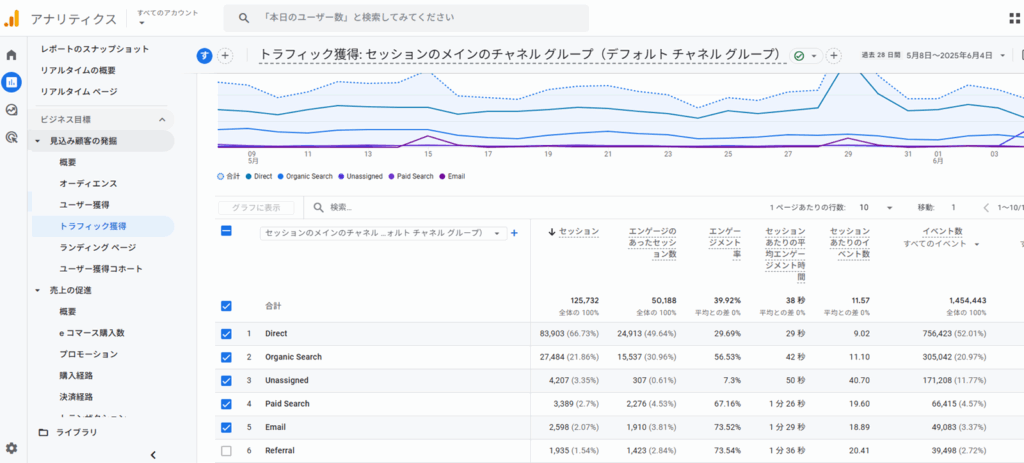Screen dimensions: 1024x463
Task: Click the plus icon after report title
Action: tap(833, 56)
